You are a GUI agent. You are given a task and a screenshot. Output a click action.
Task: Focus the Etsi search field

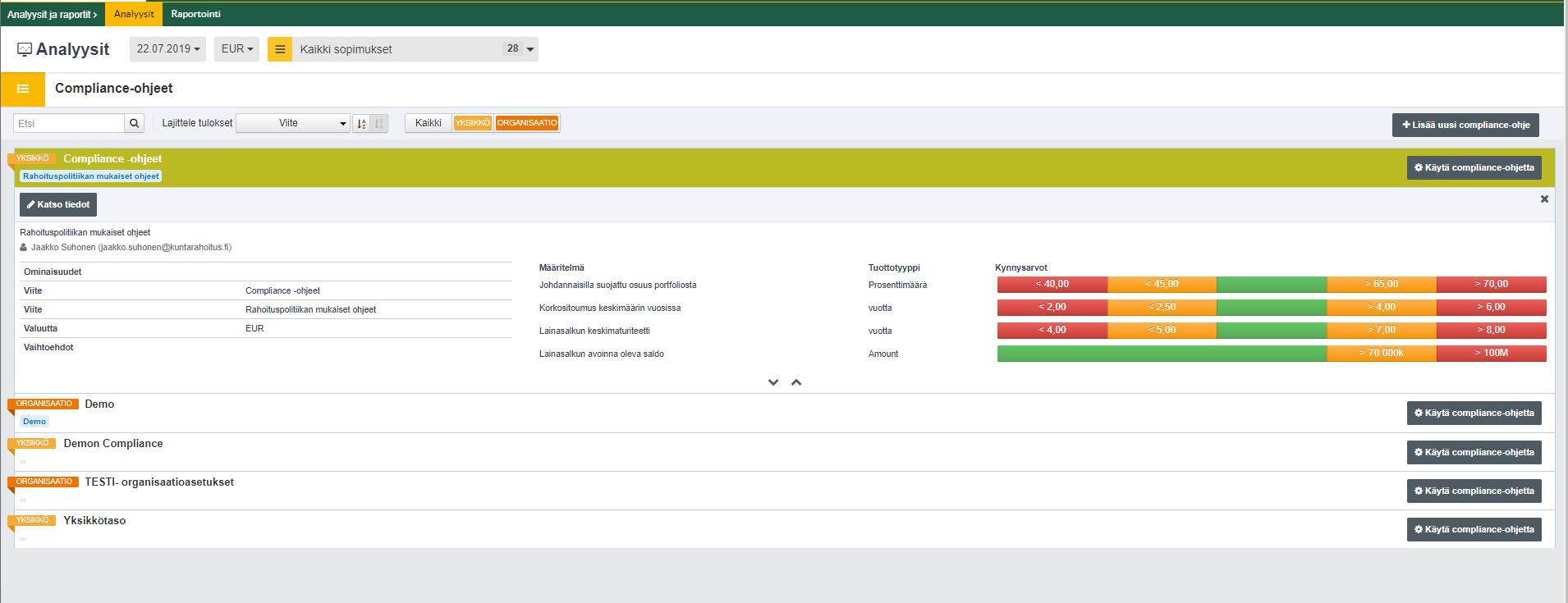click(x=69, y=124)
